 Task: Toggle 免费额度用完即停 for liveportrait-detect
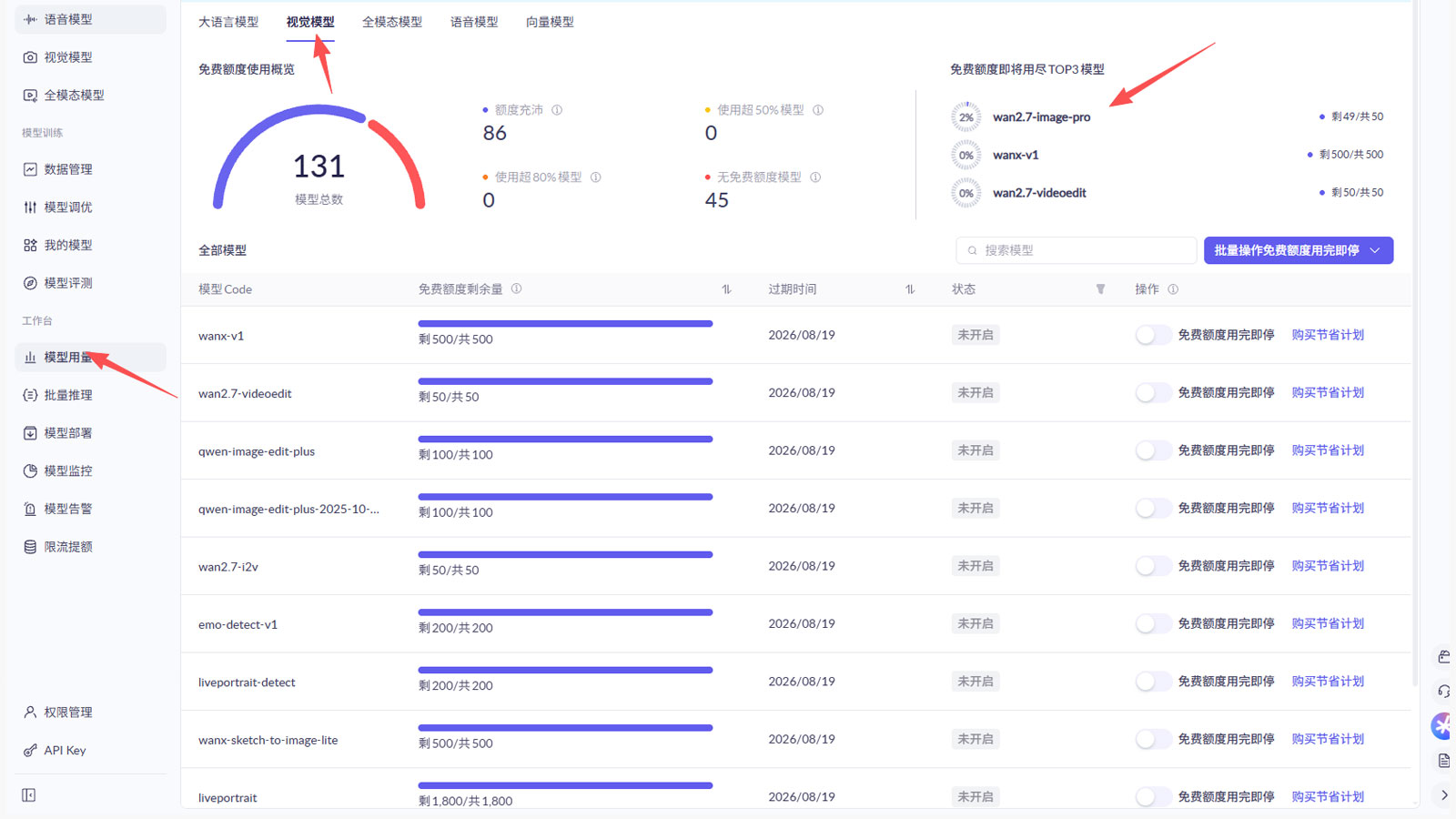click(x=1153, y=682)
